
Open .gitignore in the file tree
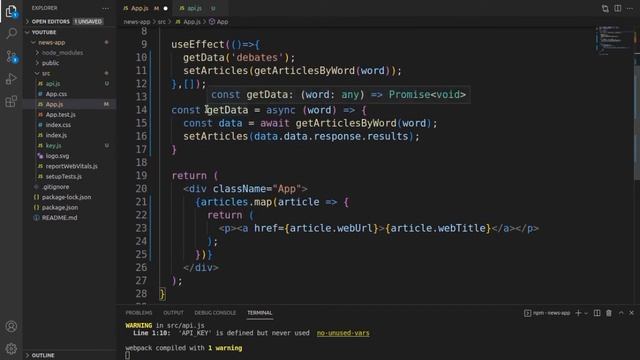[69, 187]
